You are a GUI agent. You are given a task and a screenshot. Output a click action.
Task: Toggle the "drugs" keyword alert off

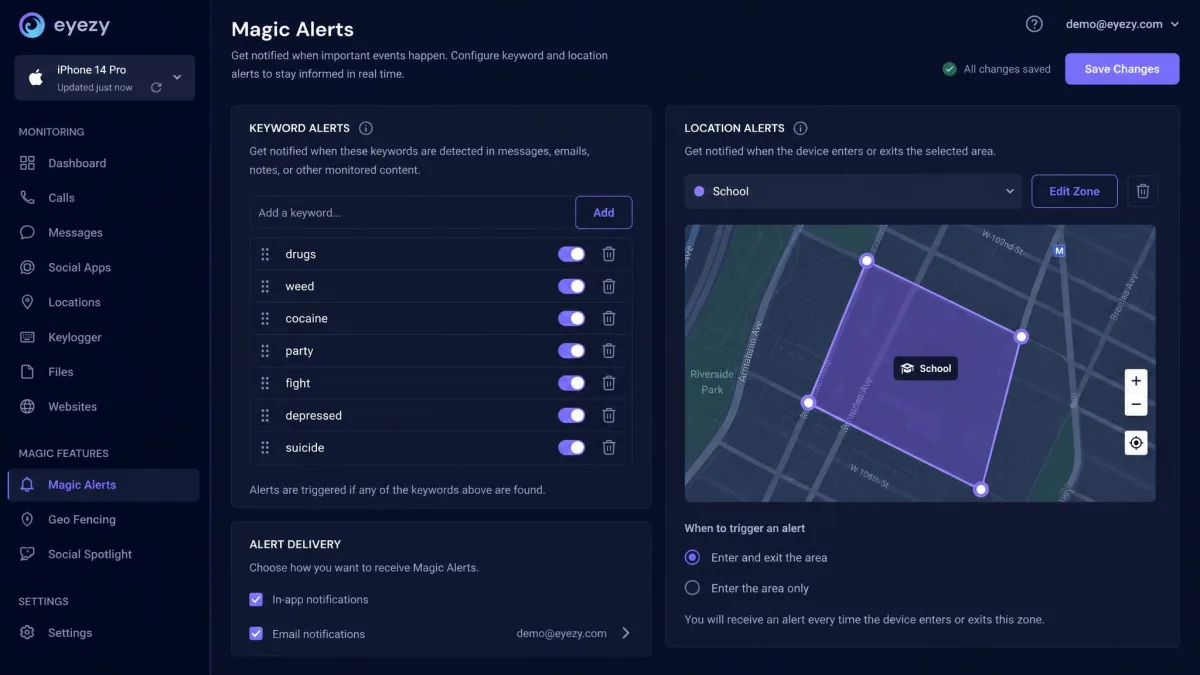click(571, 254)
